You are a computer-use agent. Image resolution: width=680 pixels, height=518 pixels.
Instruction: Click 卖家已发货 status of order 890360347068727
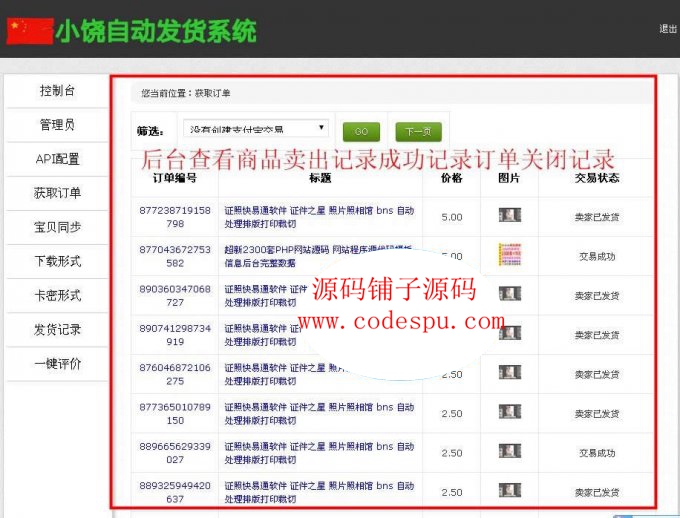click(x=597, y=296)
